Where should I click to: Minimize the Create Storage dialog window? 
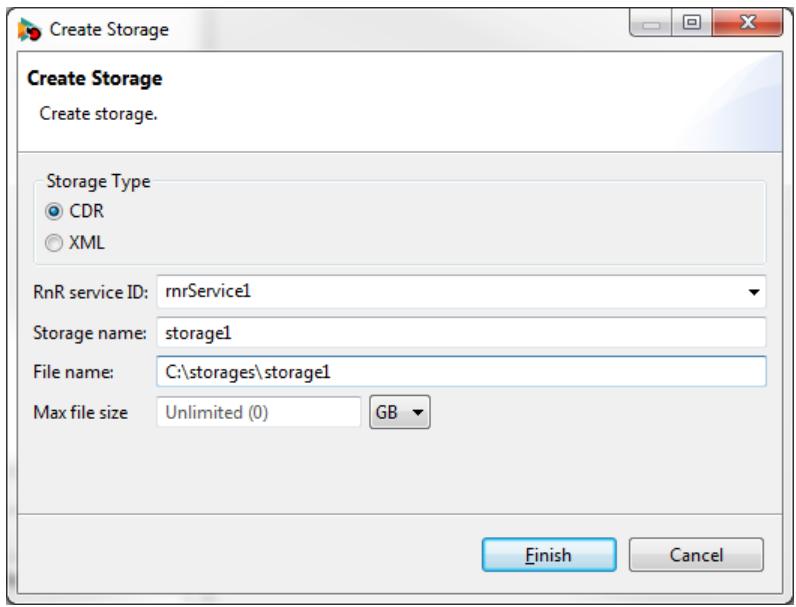[x=651, y=23]
